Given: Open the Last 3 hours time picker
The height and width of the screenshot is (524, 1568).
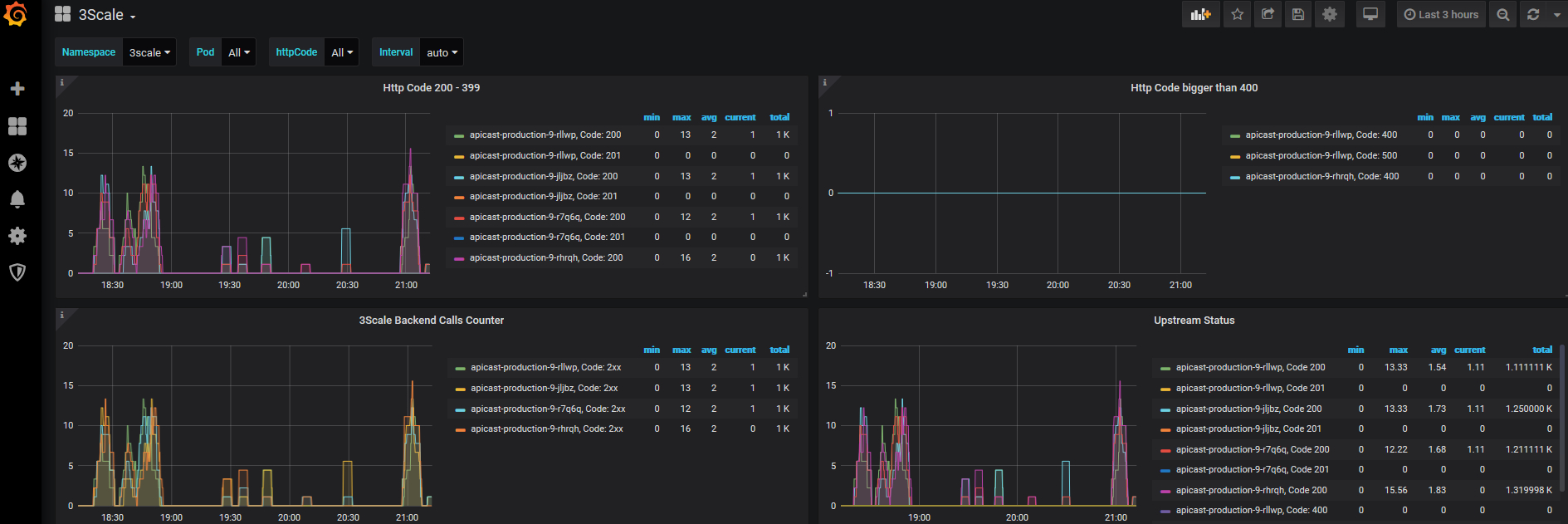Looking at the screenshot, I should pos(1441,14).
